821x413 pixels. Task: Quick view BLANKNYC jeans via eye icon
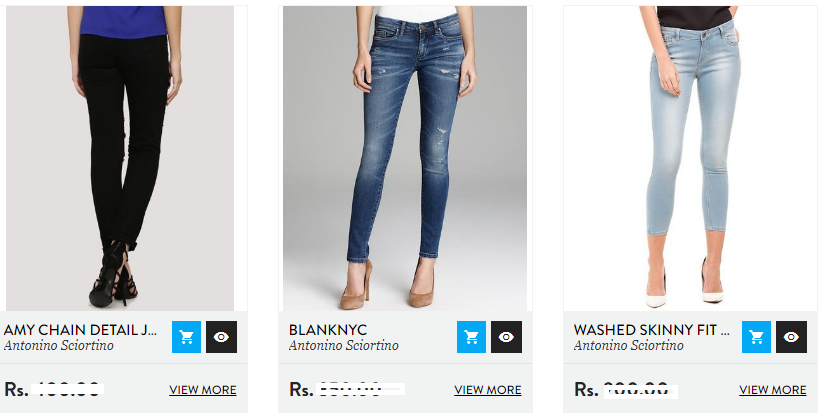pos(506,337)
